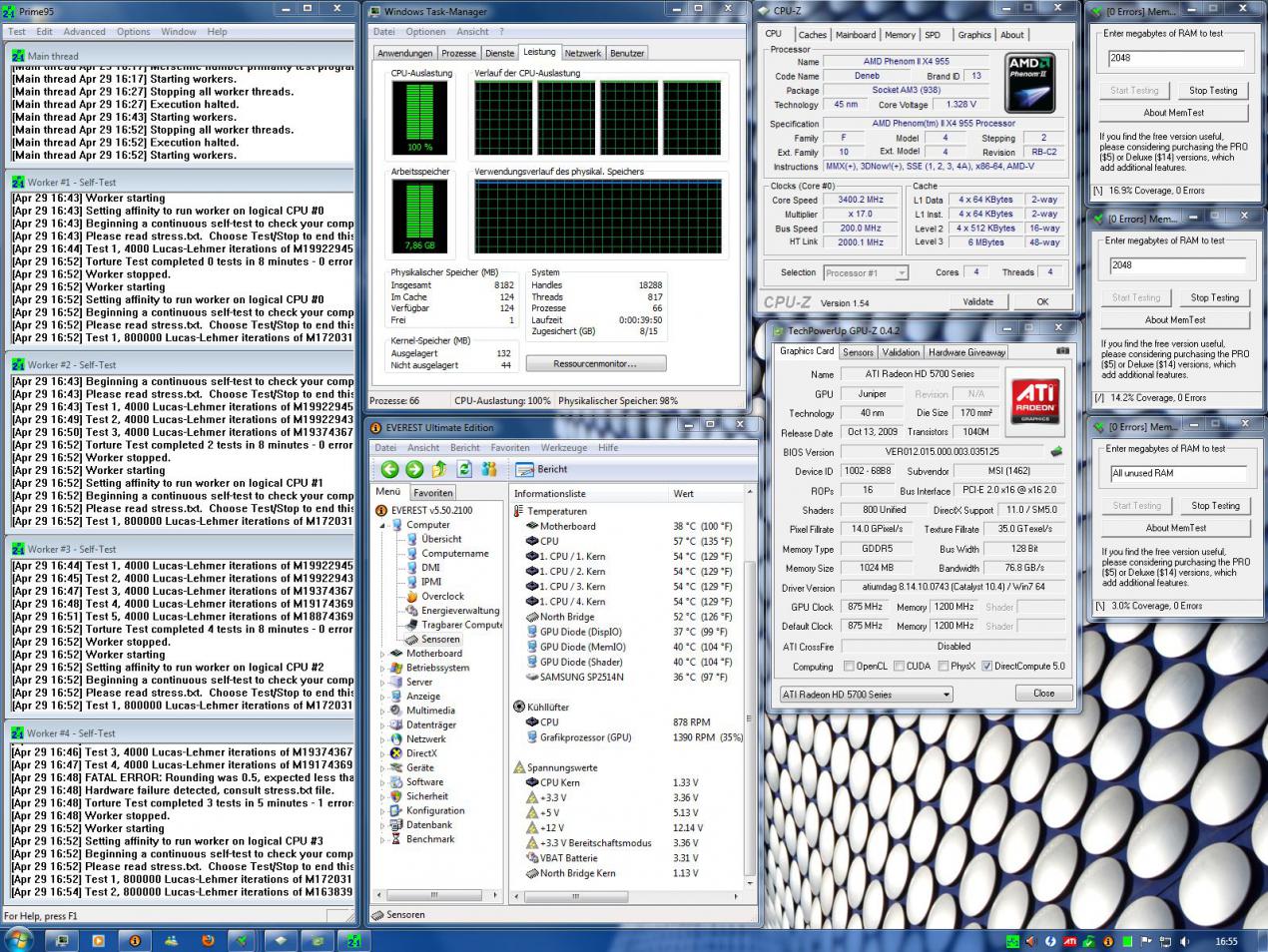The width and height of the screenshot is (1268, 952).
Task: Click Close in GPU-Z
Action: 1043,694
